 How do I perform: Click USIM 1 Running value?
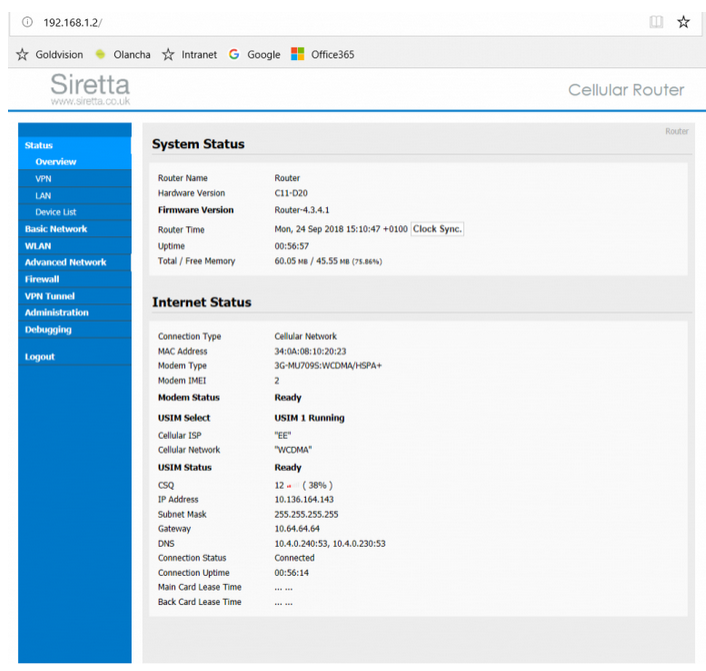309,418
